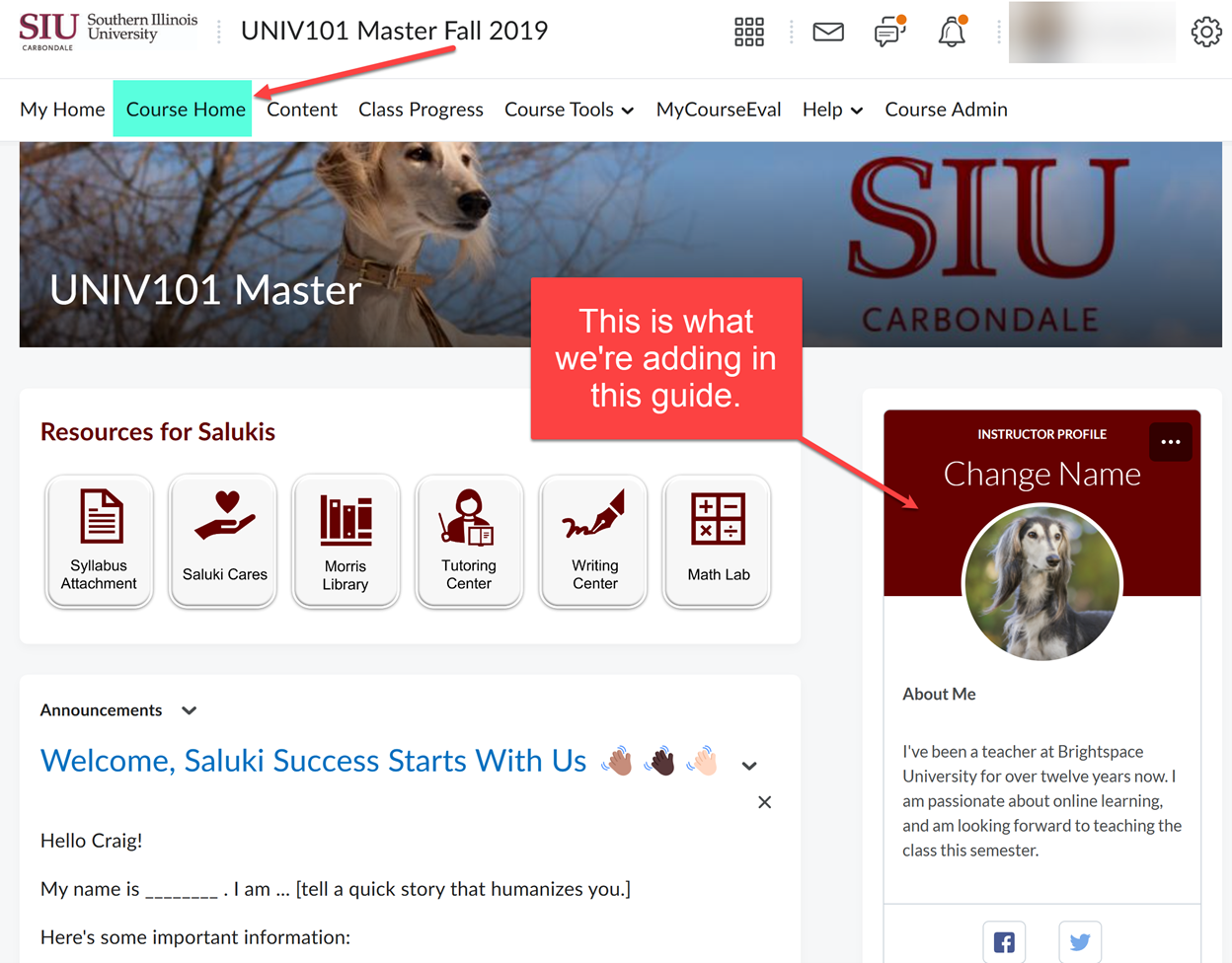Collapse the Welcome announcement chevron
This screenshot has height=963, width=1232.
[x=748, y=765]
